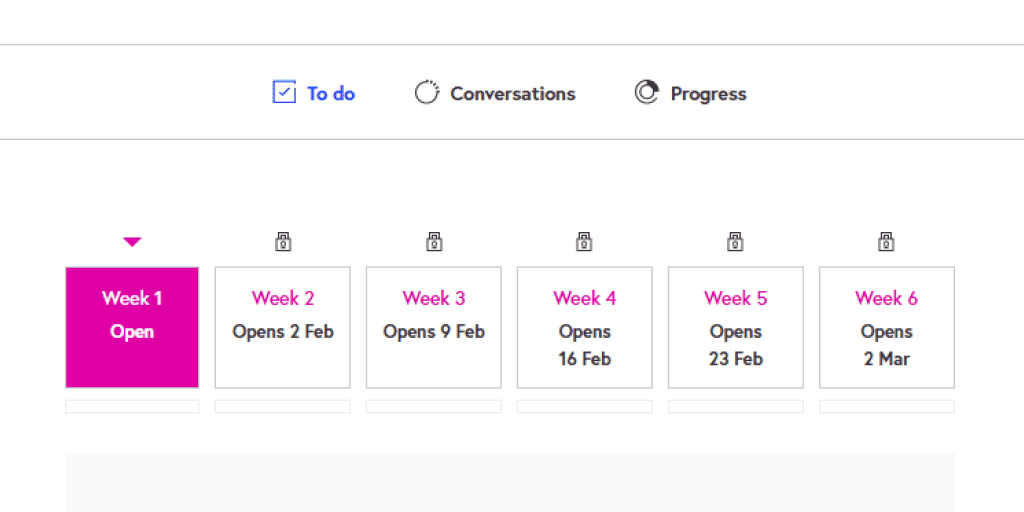Click the progress bar under Week 1
Screen dimensions: 1024x512
point(132,407)
